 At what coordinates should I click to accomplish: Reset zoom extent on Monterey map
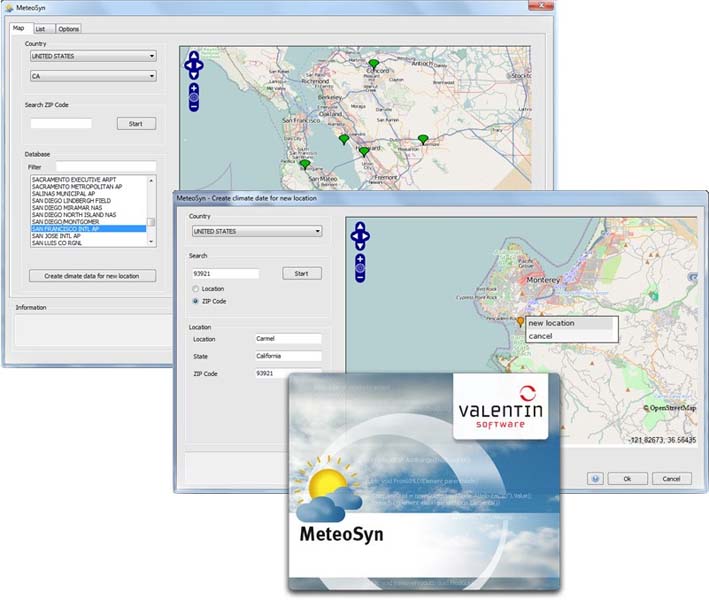tap(360, 269)
